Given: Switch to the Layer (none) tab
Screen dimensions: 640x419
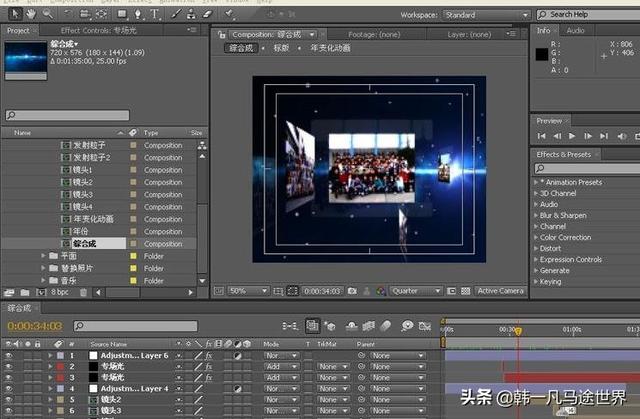Looking at the screenshot, I should pos(469,35).
